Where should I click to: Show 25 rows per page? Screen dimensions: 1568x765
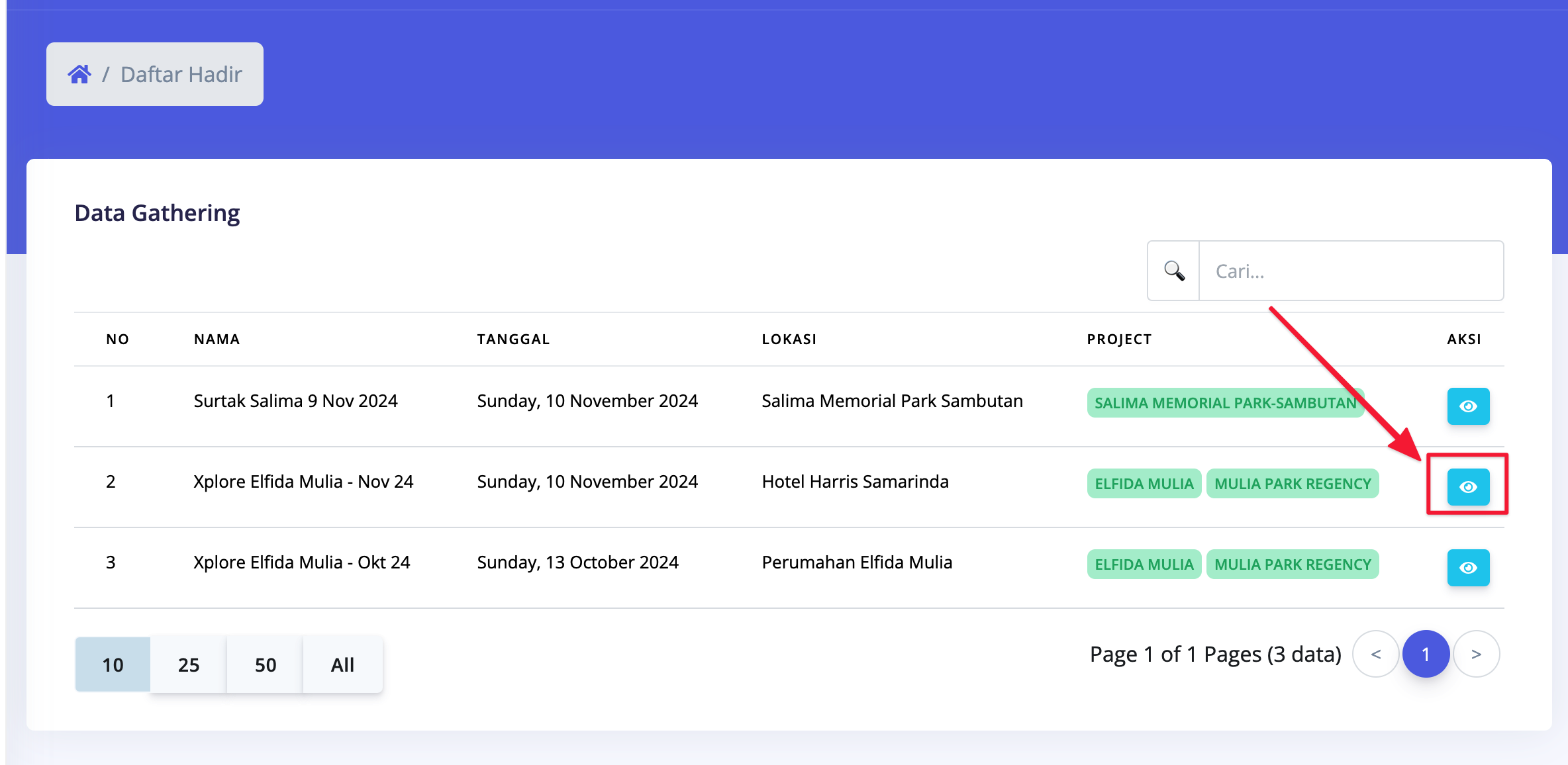tap(189, 664)
